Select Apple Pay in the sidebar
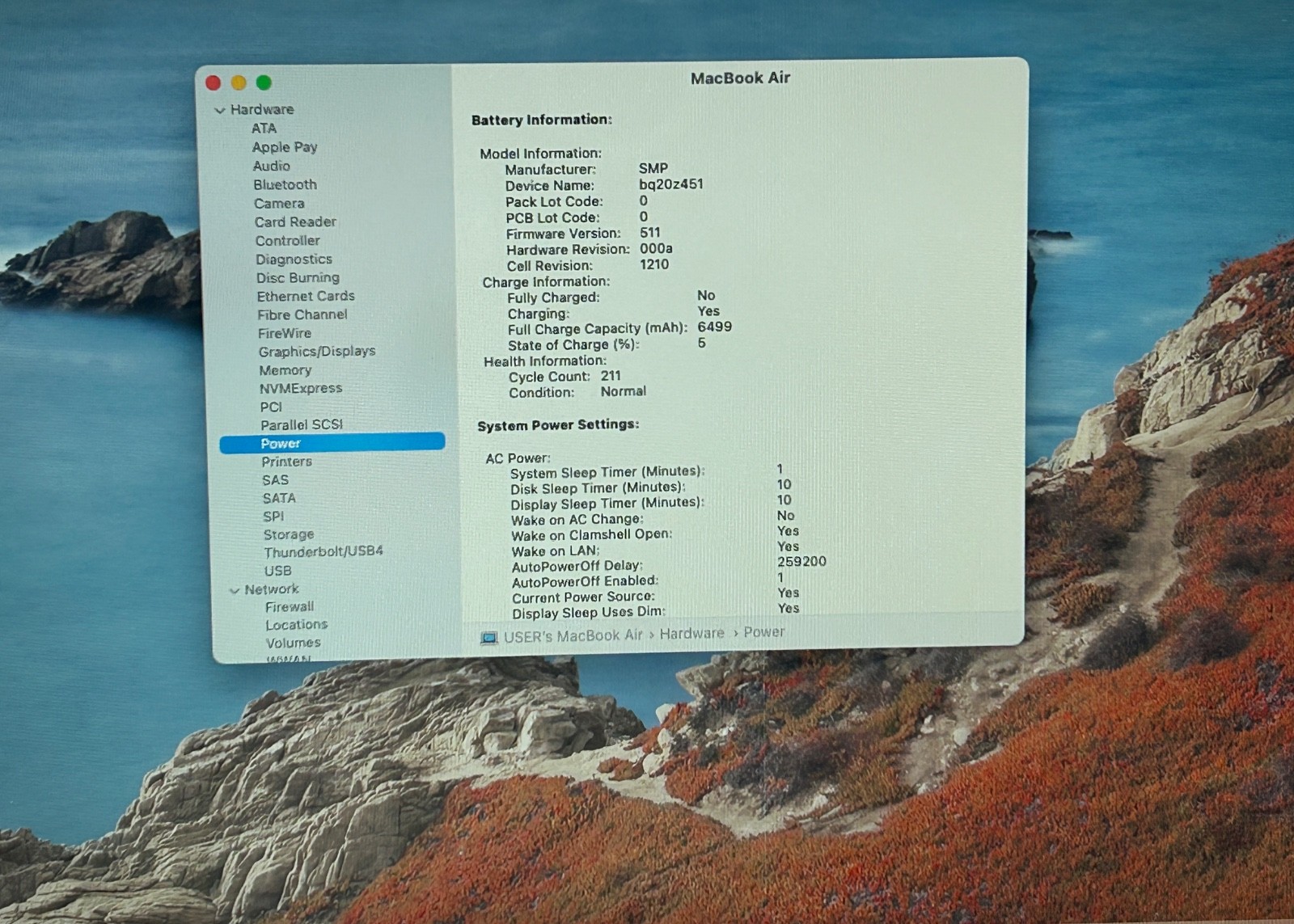 point(285,147)
